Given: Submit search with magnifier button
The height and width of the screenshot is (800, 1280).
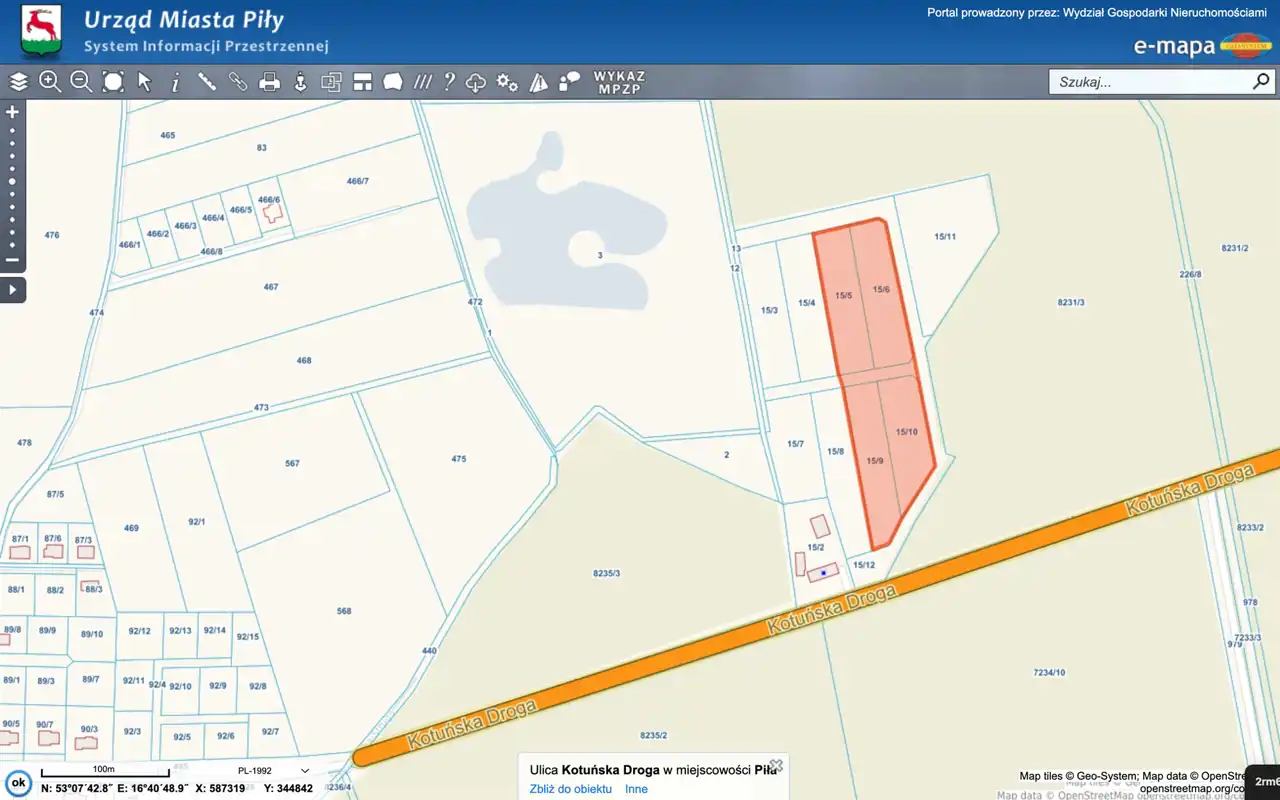Looking at the screenshot, I should [x=1260, y=81].
